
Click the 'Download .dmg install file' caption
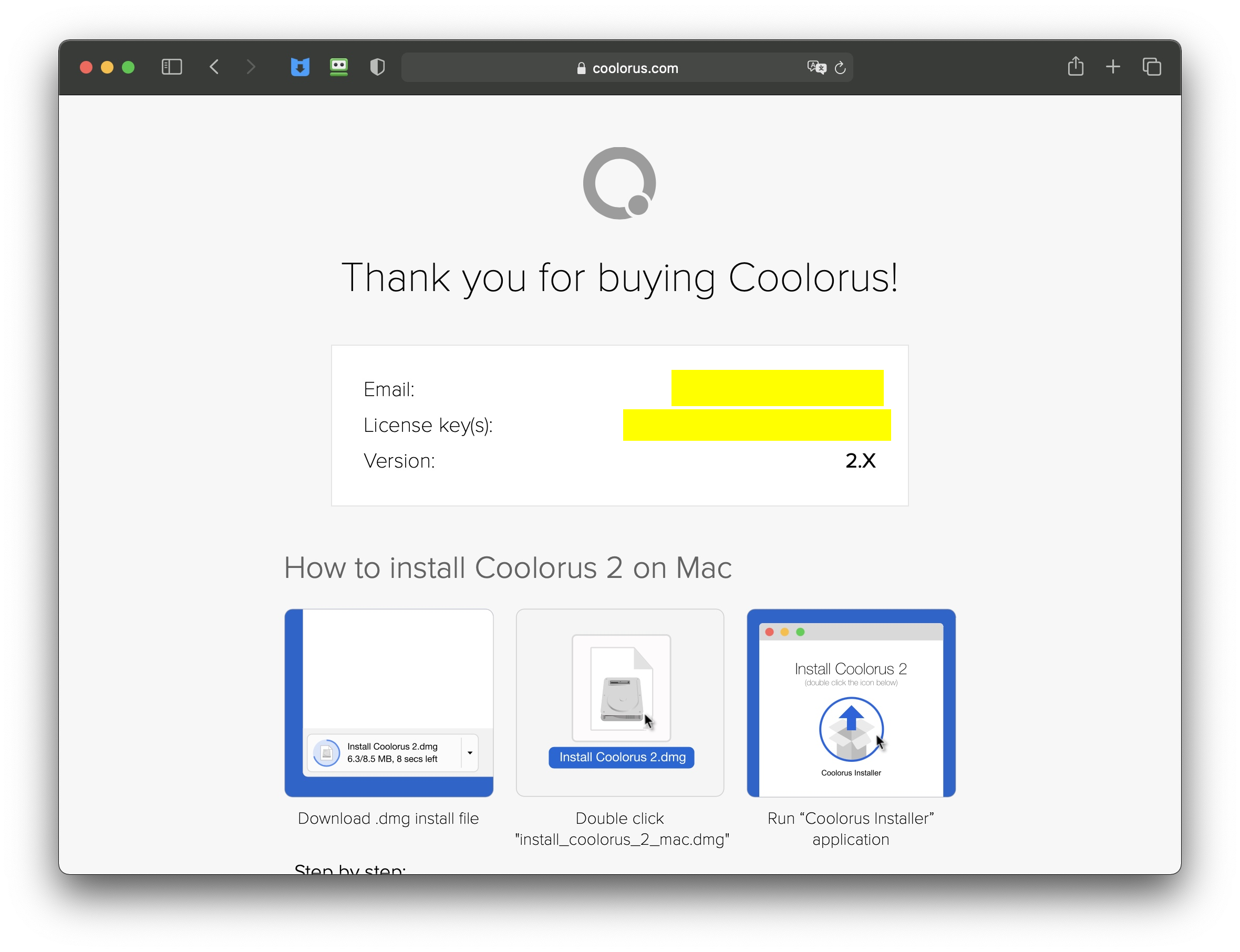click(388, 818)
